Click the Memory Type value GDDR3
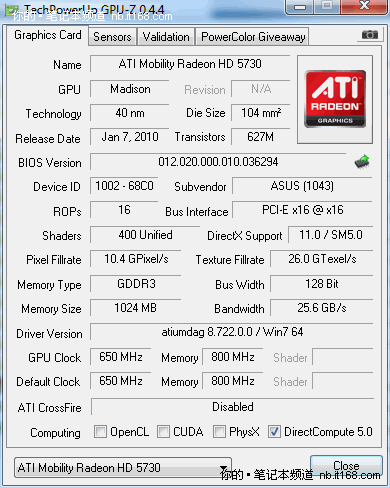This screenshot has width=390, height=488. (136, 284)
